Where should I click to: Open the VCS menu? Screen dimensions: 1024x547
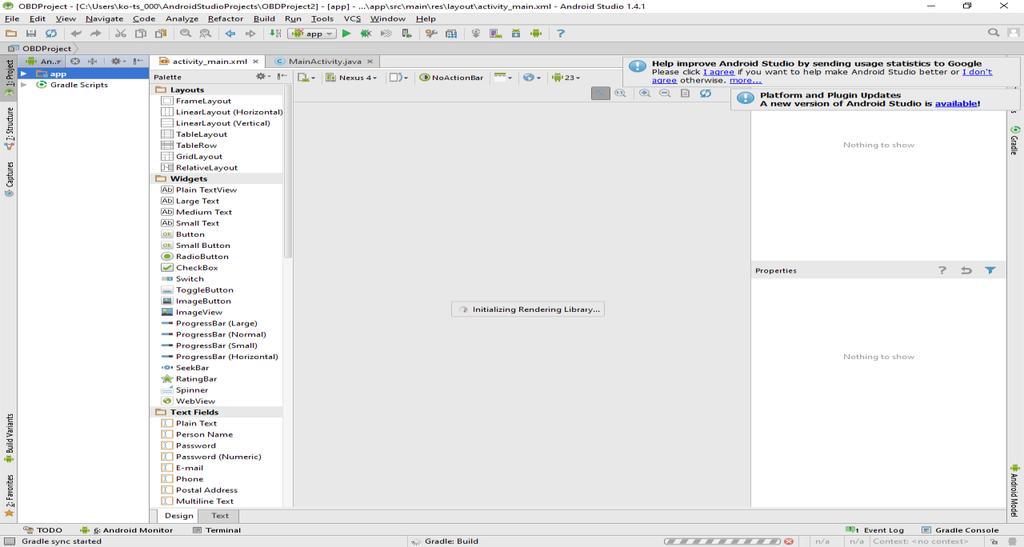coord(352,19)
